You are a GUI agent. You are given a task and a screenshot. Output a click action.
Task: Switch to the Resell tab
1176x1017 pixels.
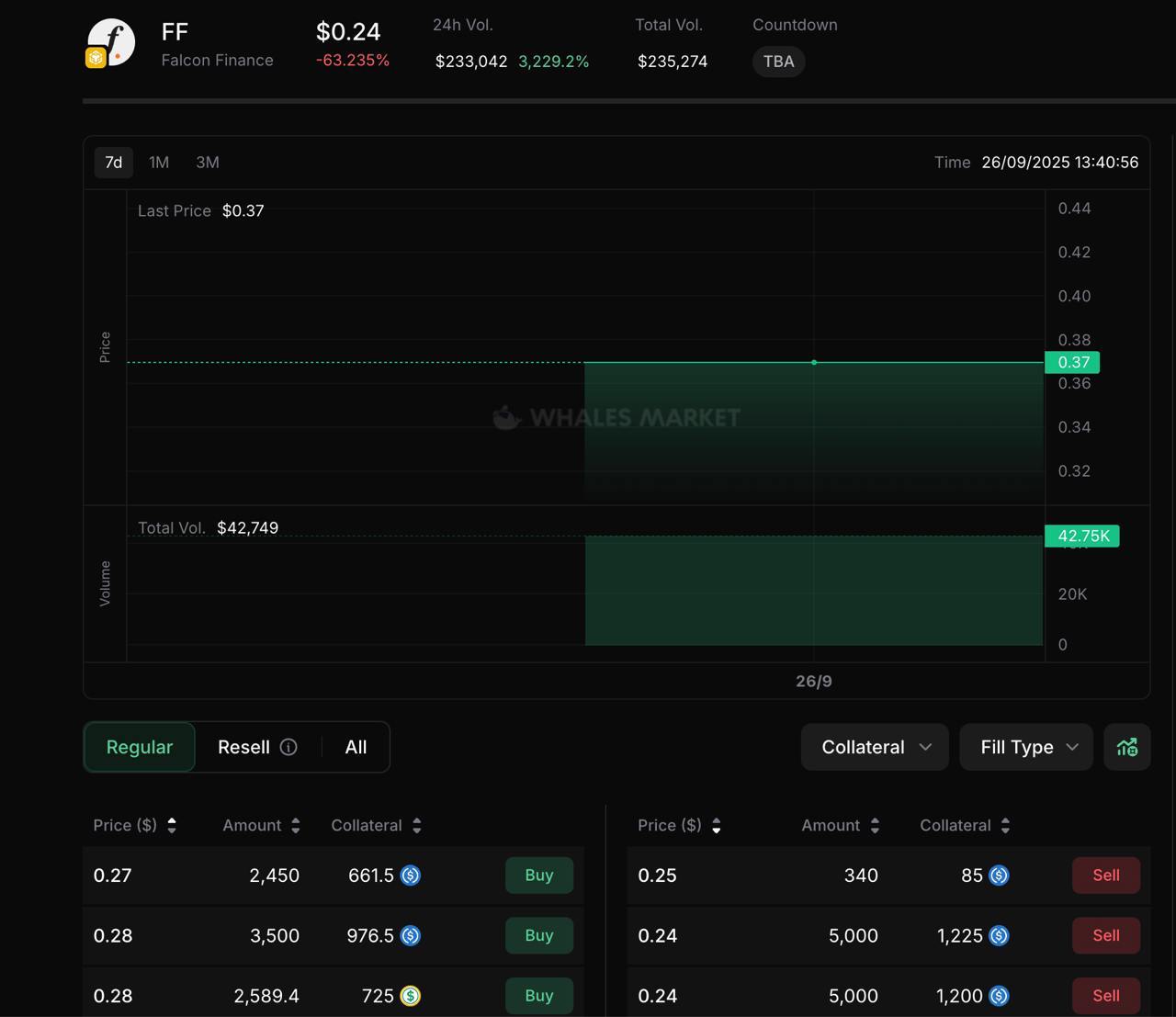click(x=243, y=747)
